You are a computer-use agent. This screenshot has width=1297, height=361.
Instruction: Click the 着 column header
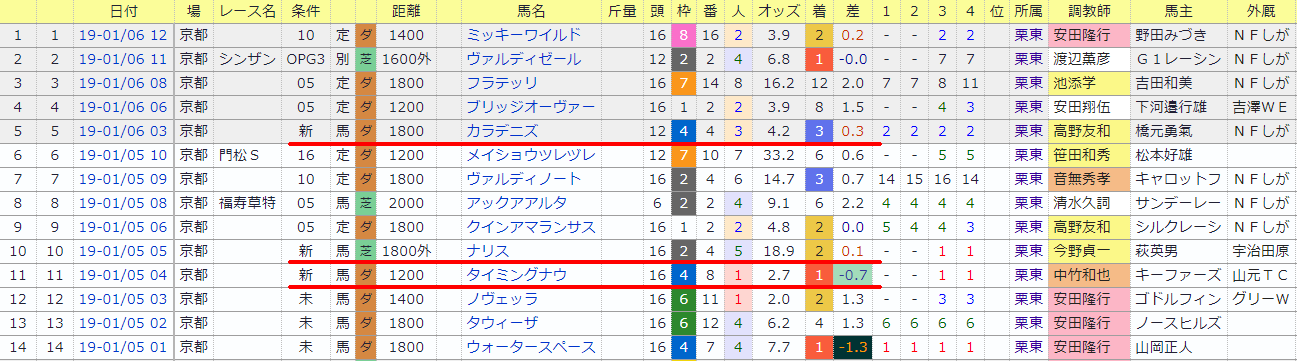point(819,12)
